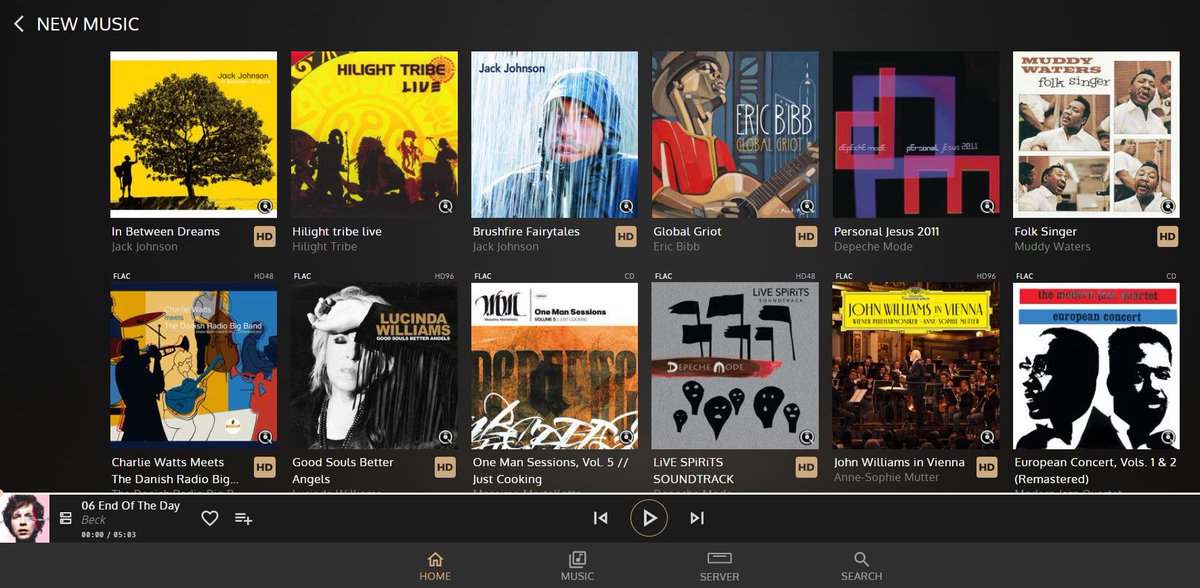Screen dimensions: 1200x588
Task: Select the Personal Jesus 2011 title
Action: (x=887, y=231)
